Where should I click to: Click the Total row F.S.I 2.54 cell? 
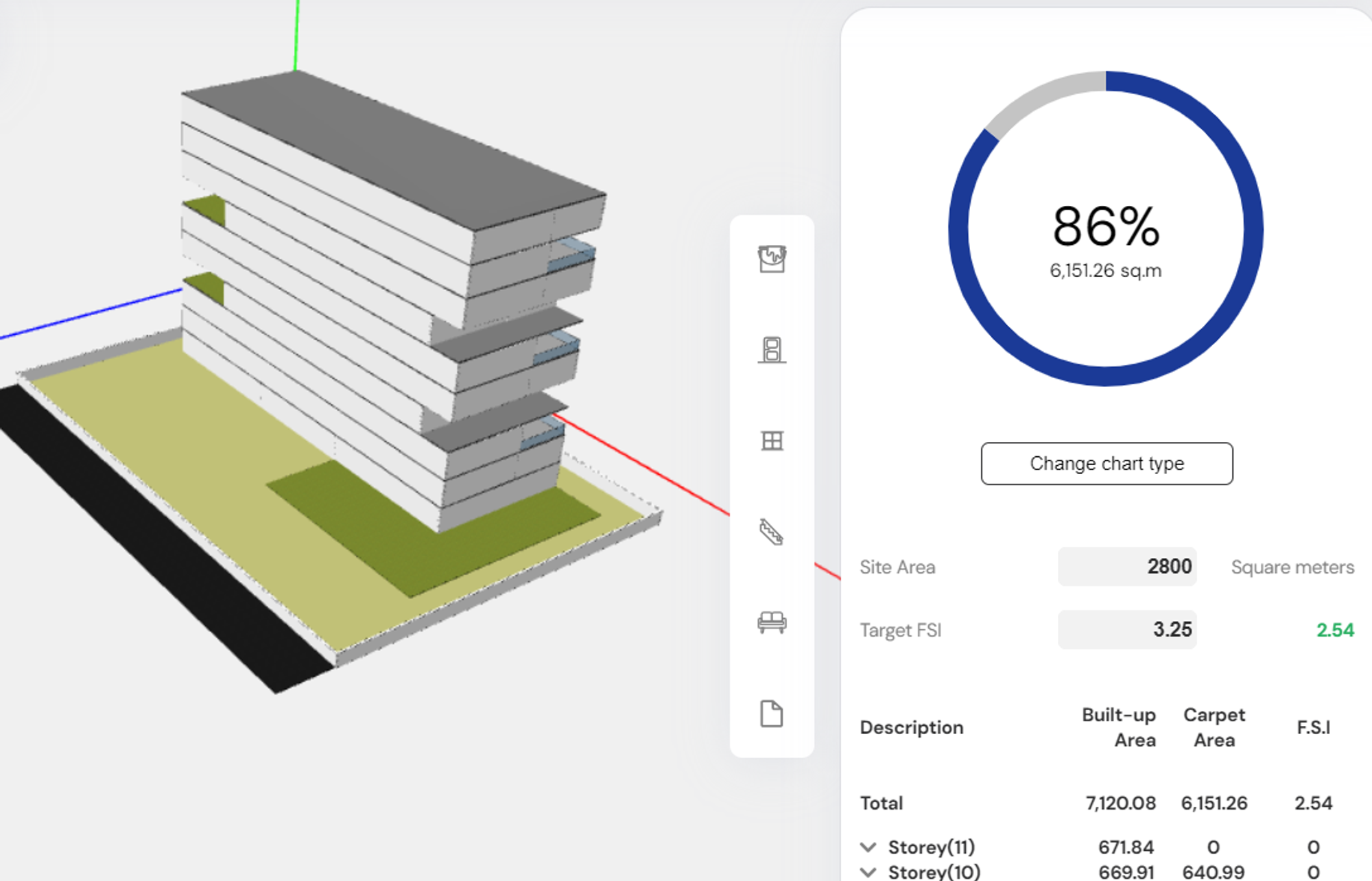point(1313,803)
